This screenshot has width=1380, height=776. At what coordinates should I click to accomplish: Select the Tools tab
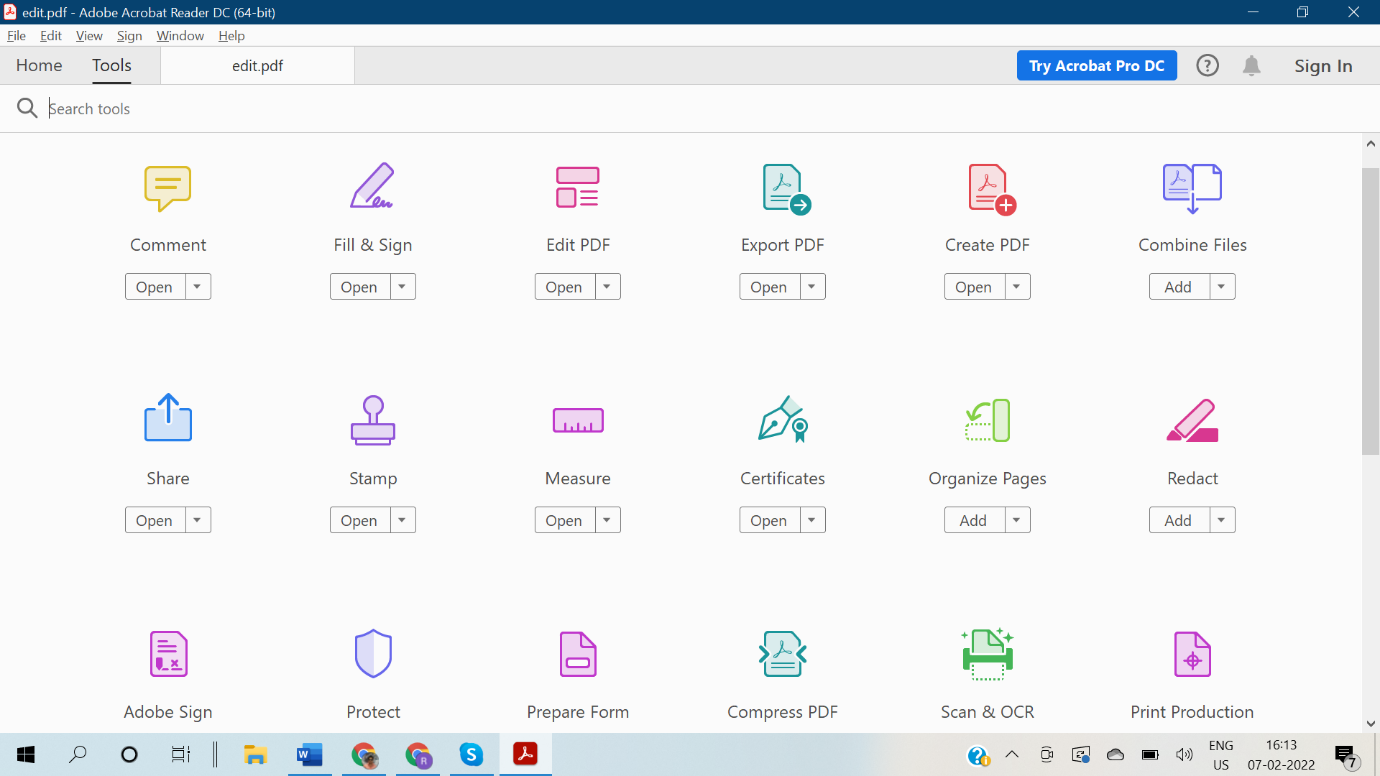click(112, 65)
